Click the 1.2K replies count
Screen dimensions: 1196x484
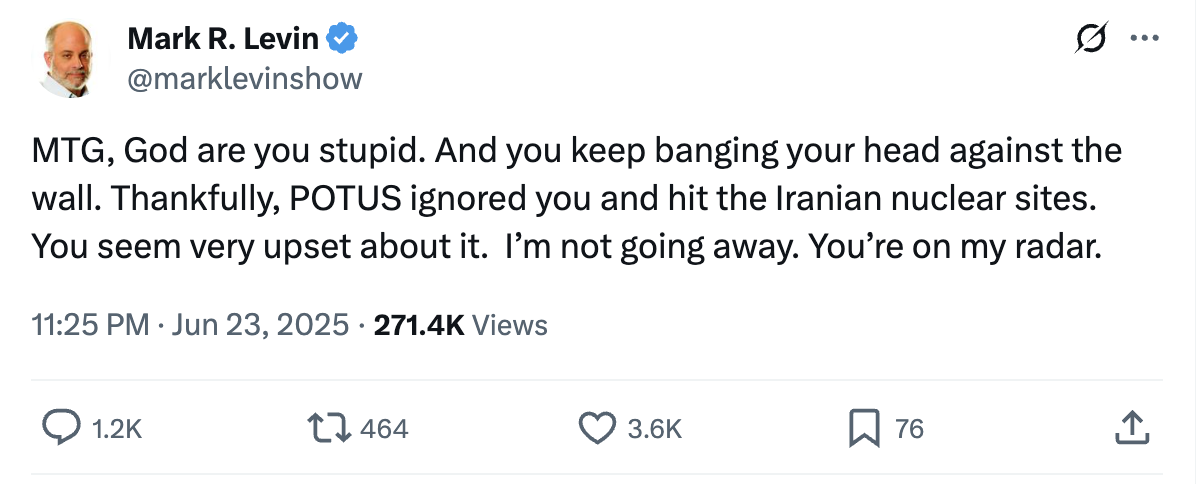tap(117, 430)
